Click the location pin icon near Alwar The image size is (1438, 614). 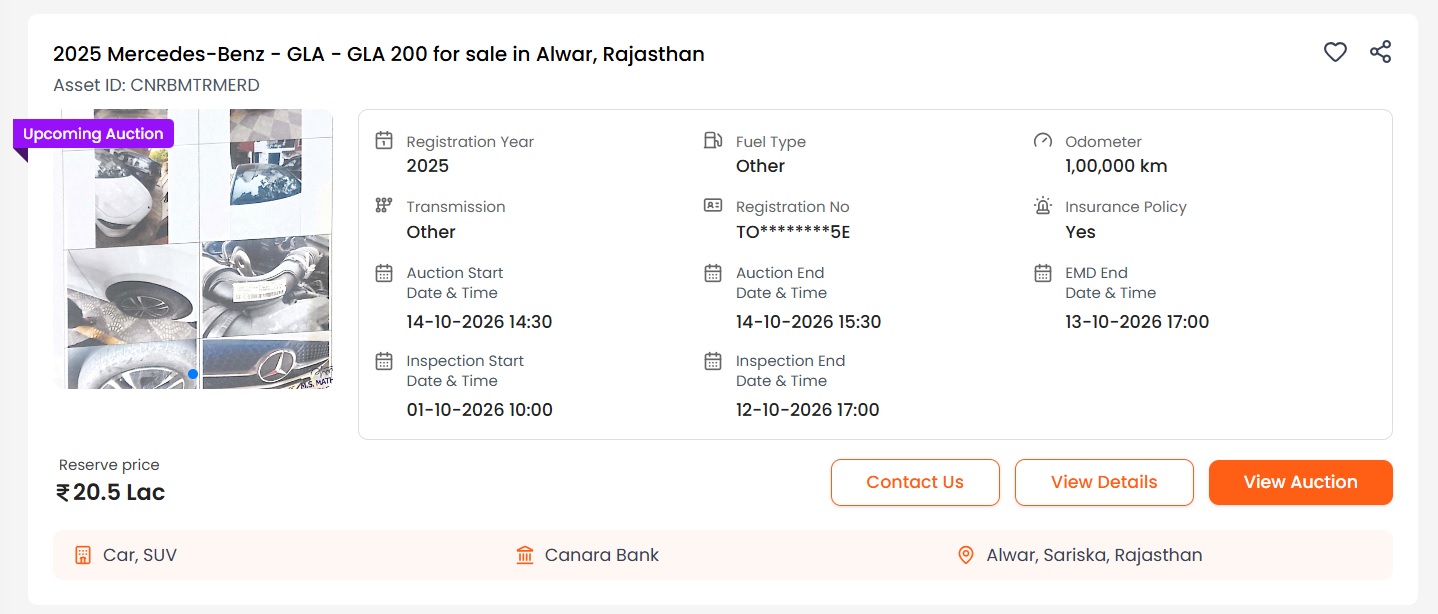[x=966, y=555]
